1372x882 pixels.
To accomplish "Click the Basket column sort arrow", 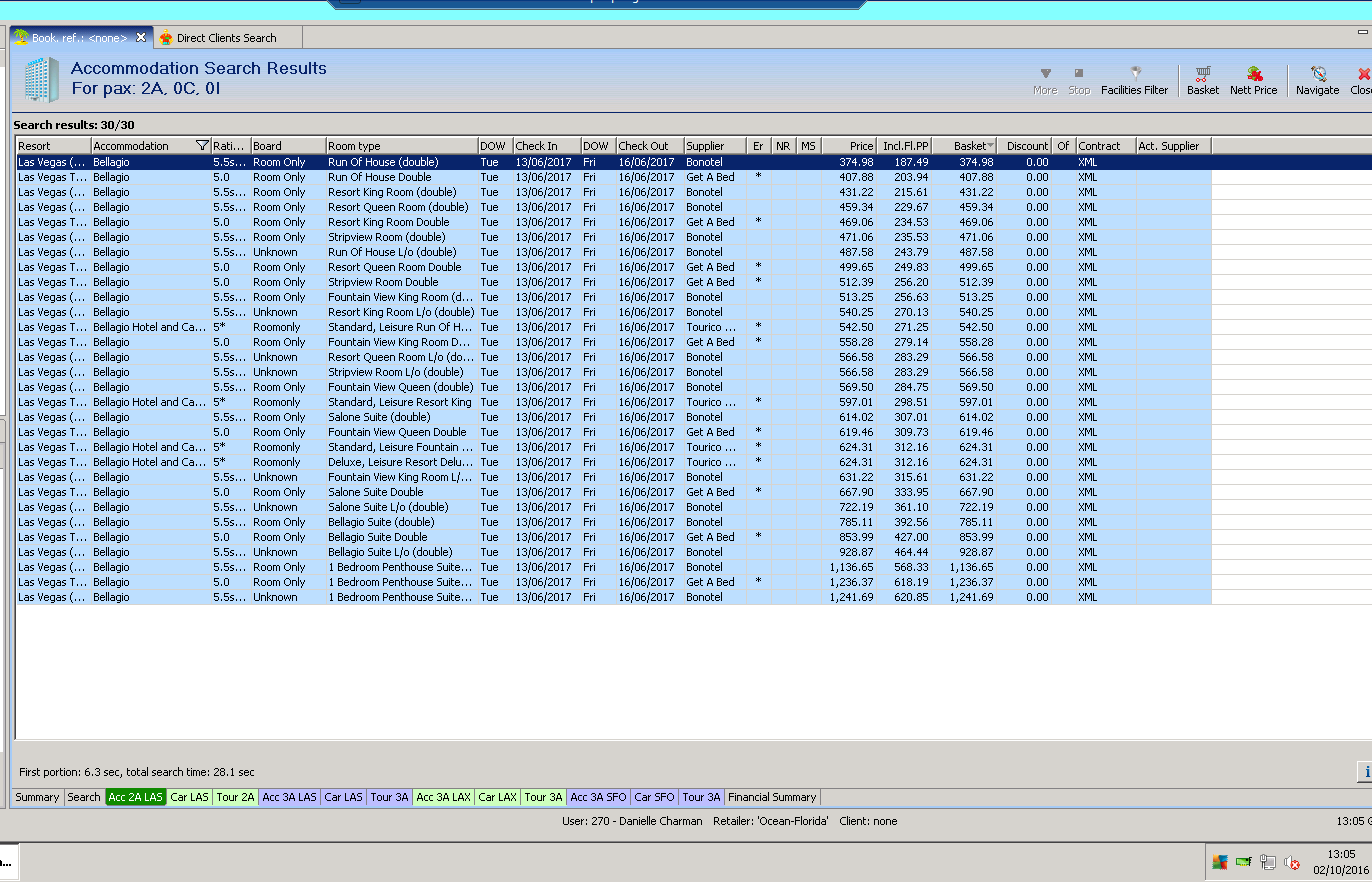I will coord(990,146).
